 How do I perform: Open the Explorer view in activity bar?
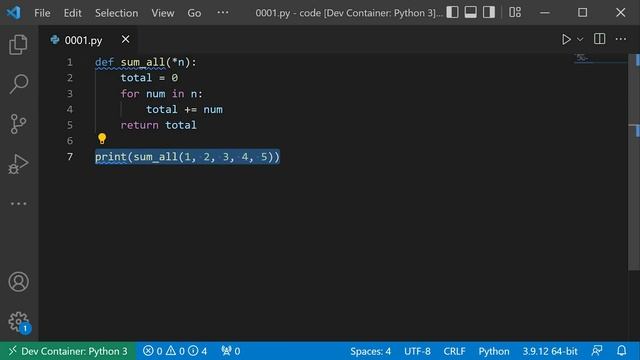18,44
